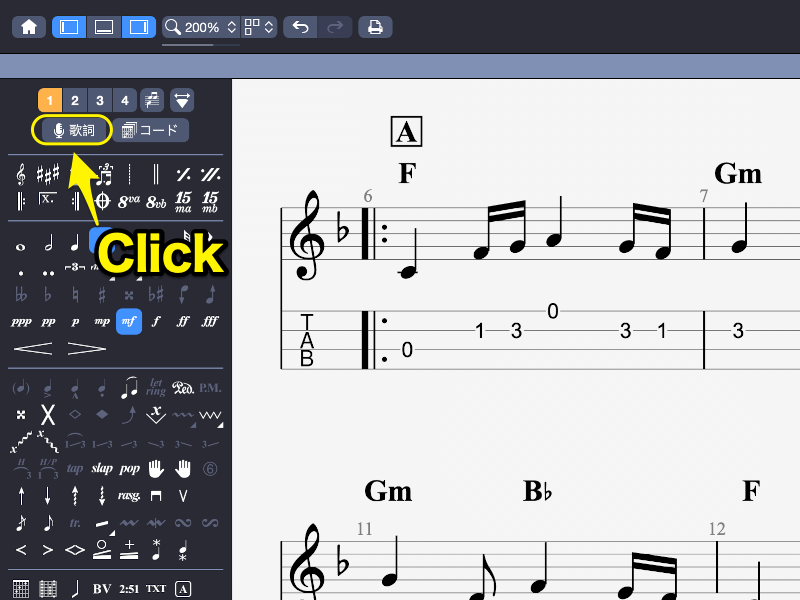Toggle the left panel visibility

click(69, 27)
